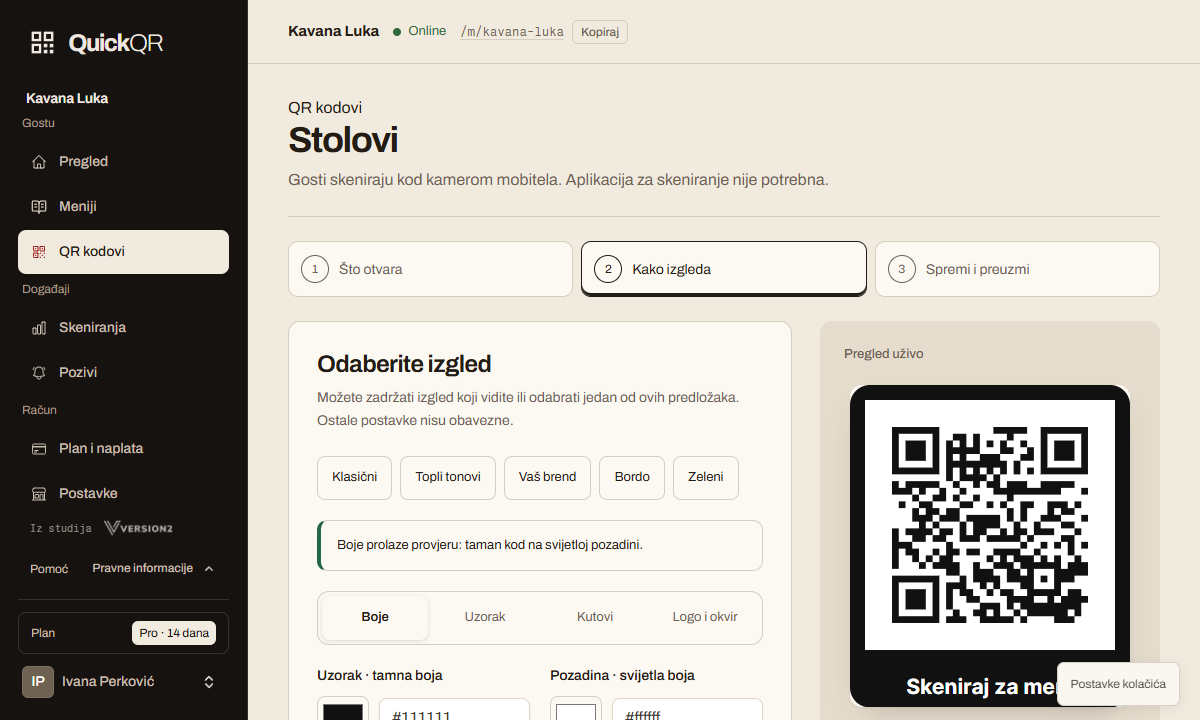Open the Pozivi sidebar item

123,373
